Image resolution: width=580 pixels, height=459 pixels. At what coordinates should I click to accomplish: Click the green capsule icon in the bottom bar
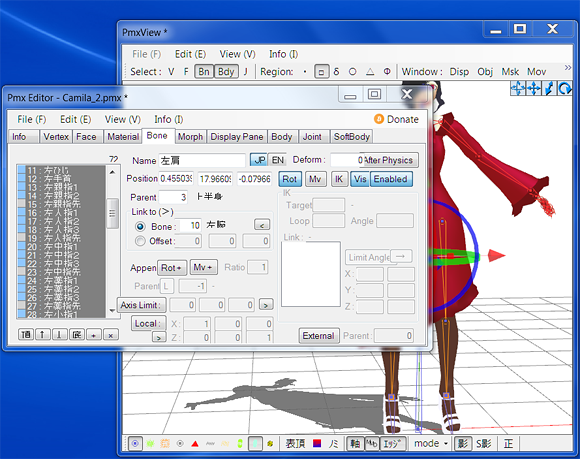point(240,443)
